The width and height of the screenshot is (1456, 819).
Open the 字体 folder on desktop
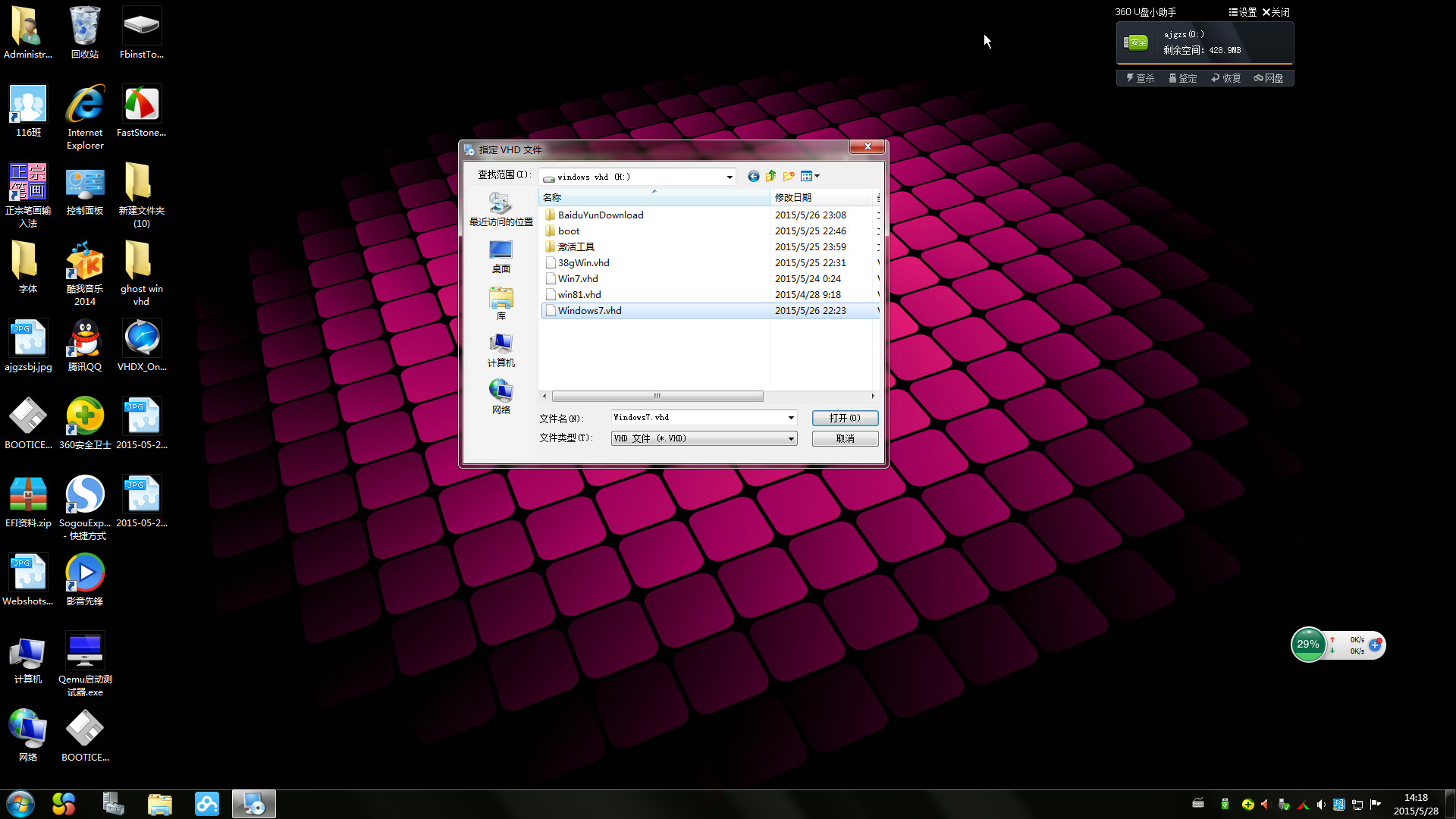28,268
